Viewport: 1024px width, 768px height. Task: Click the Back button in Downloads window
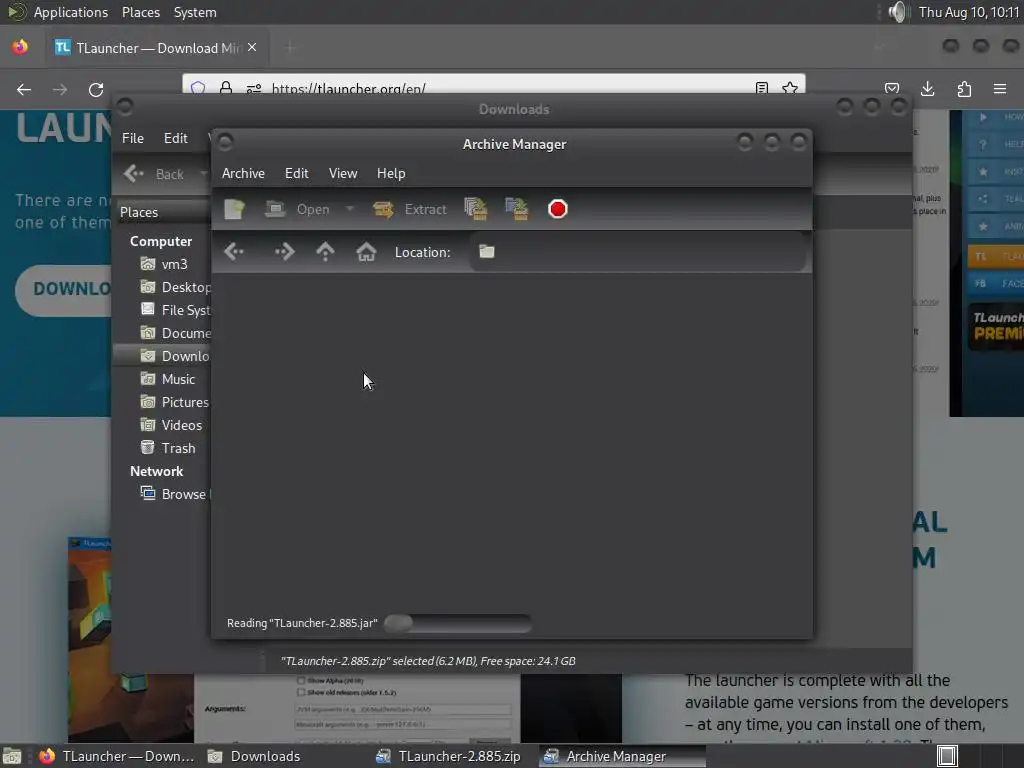[x=155, y=174]
